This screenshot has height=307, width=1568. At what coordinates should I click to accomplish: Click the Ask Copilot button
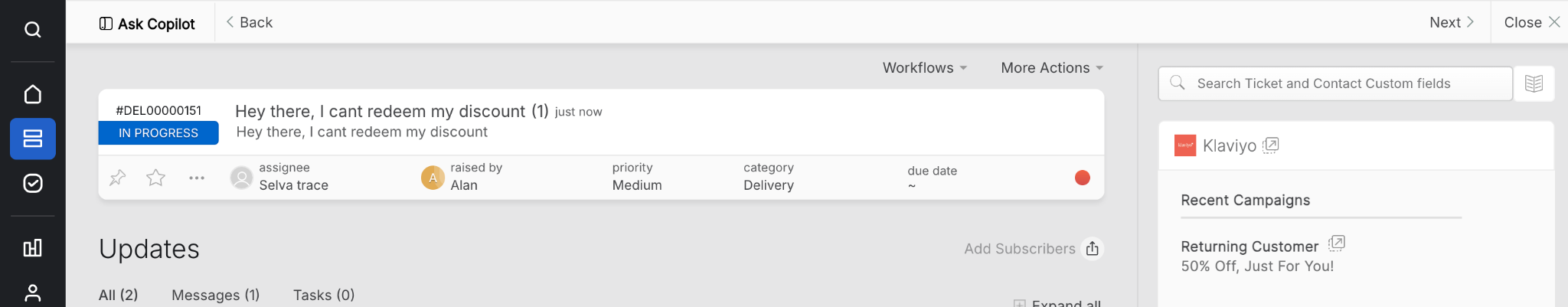coord(147,24)
